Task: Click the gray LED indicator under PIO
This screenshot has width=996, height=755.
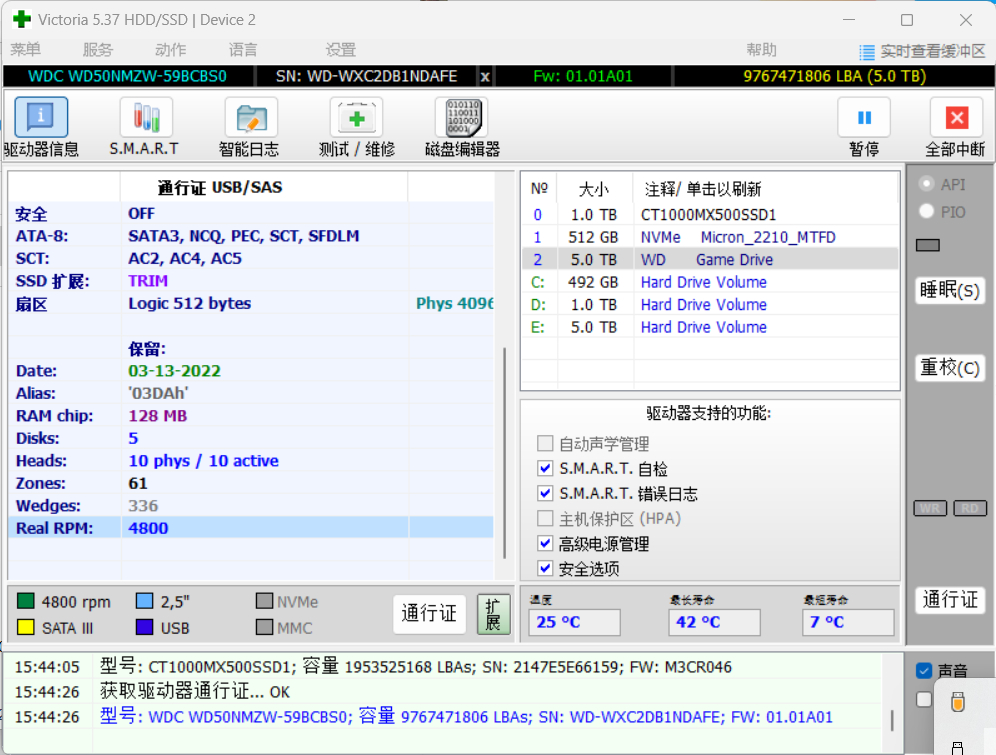Action: coord(928,245)
